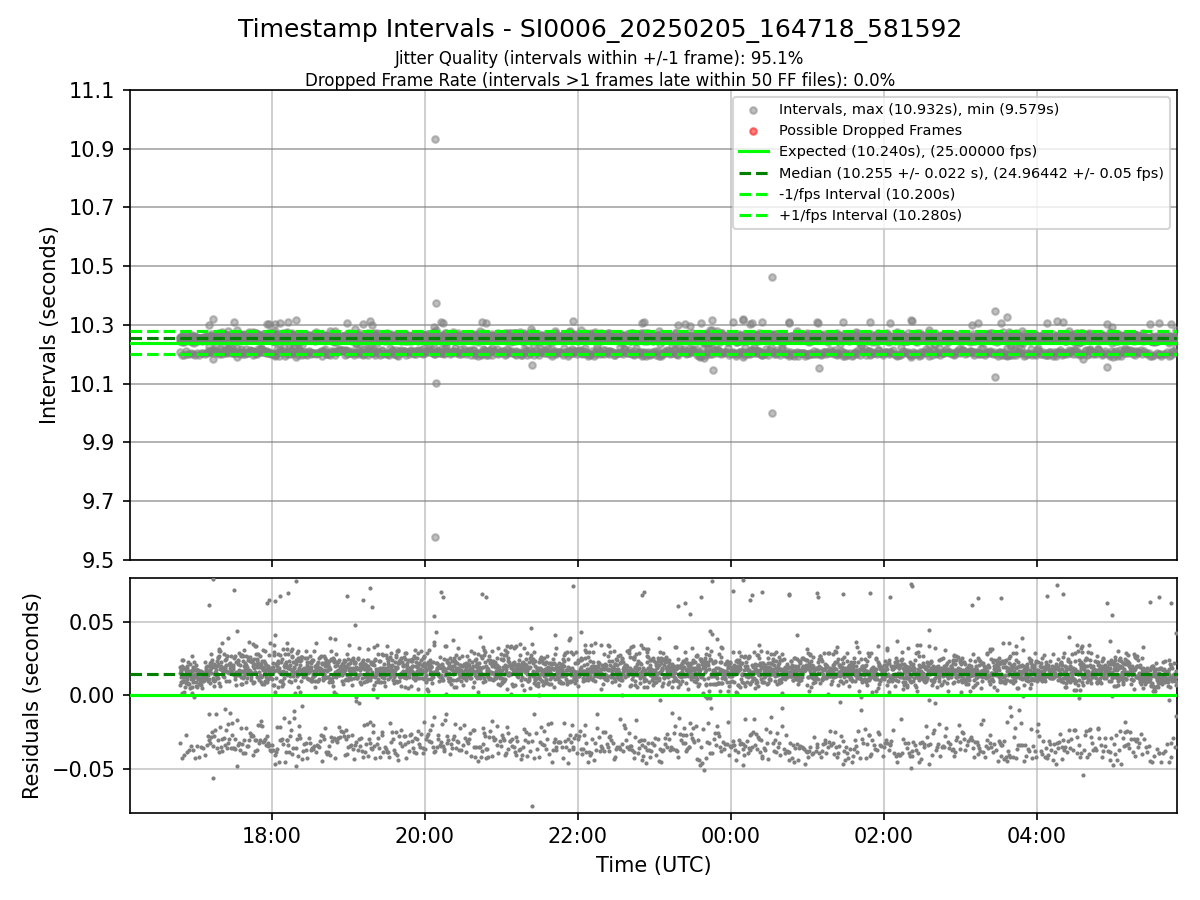
Task: Click the '00:00' x-axis tick label
Action: 730,834
